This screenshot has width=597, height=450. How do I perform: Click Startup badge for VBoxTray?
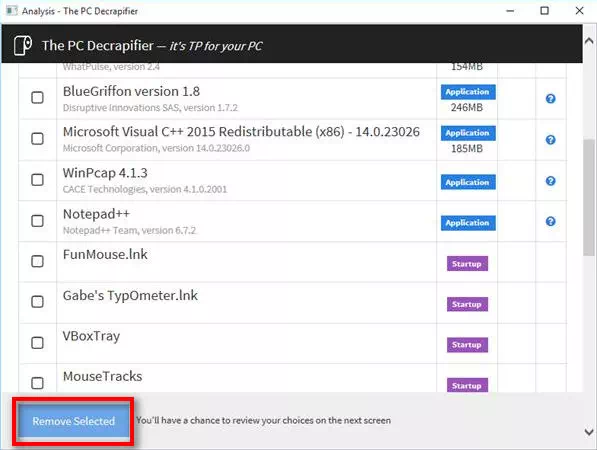467,345
